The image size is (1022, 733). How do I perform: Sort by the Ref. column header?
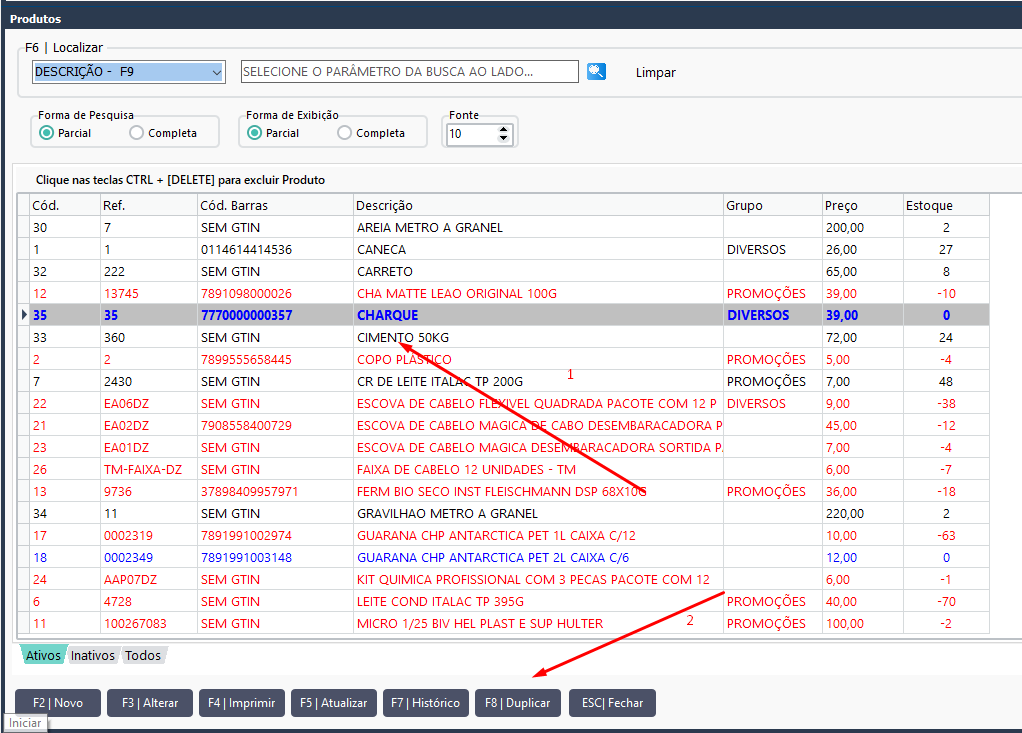[x=149, y=205]
